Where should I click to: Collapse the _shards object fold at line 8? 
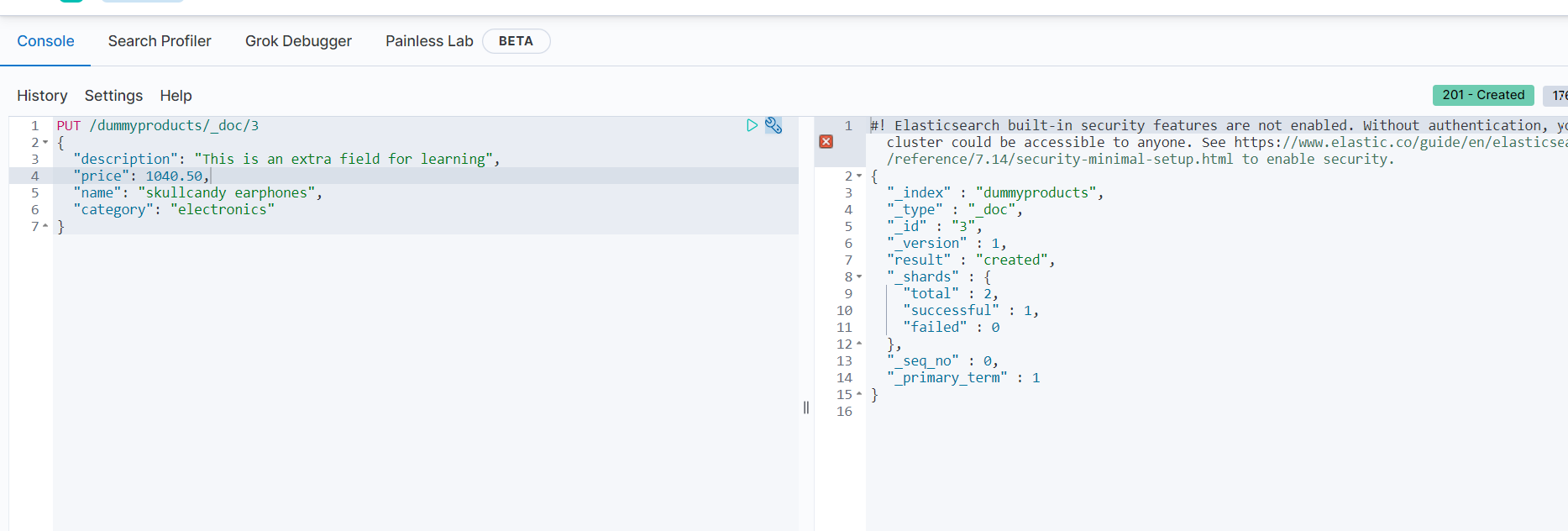tap(859, 277)
